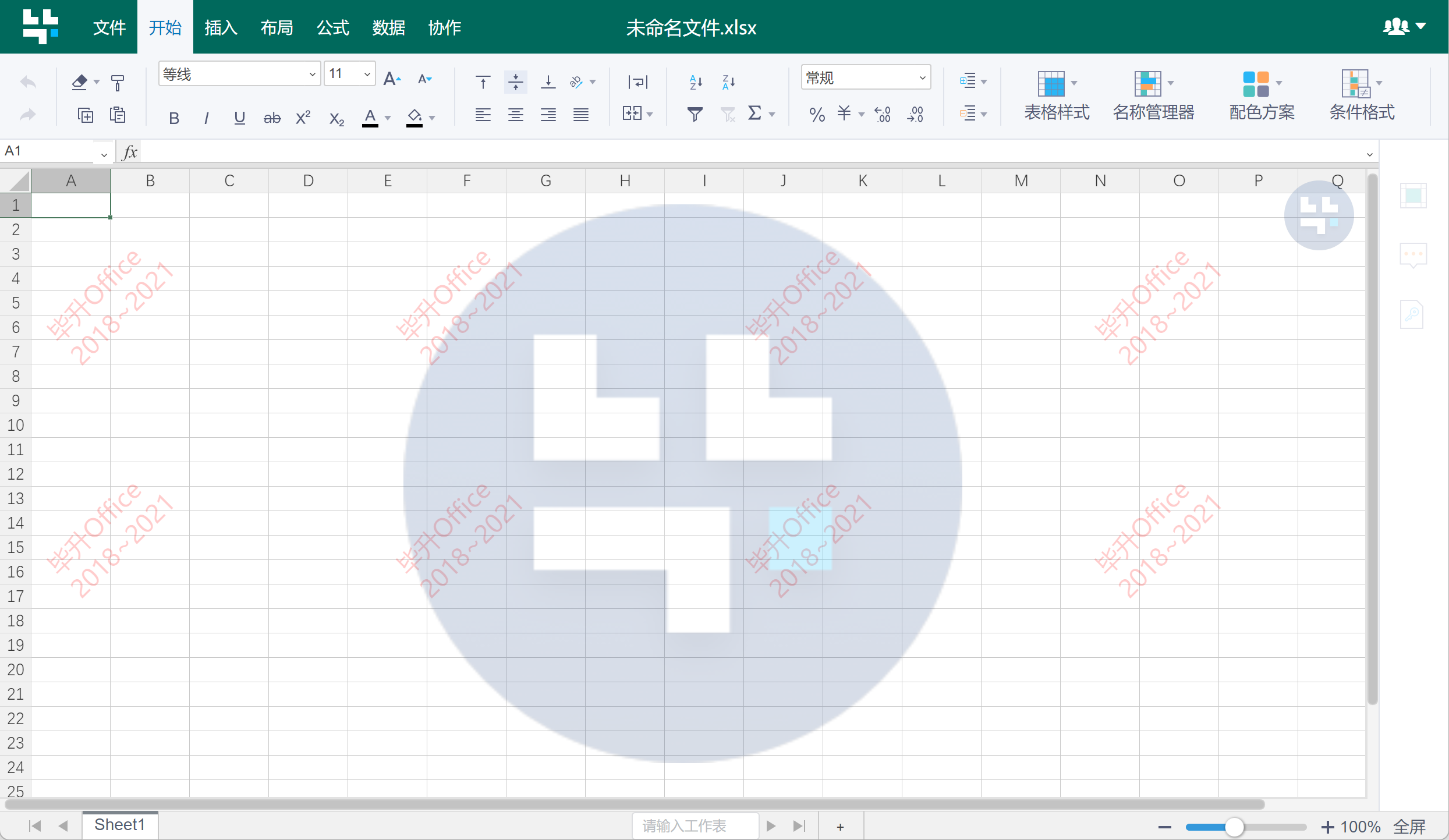The image size is (1449, 840).
Task: Click the fx function icon
Action: (x=130, y=153)
